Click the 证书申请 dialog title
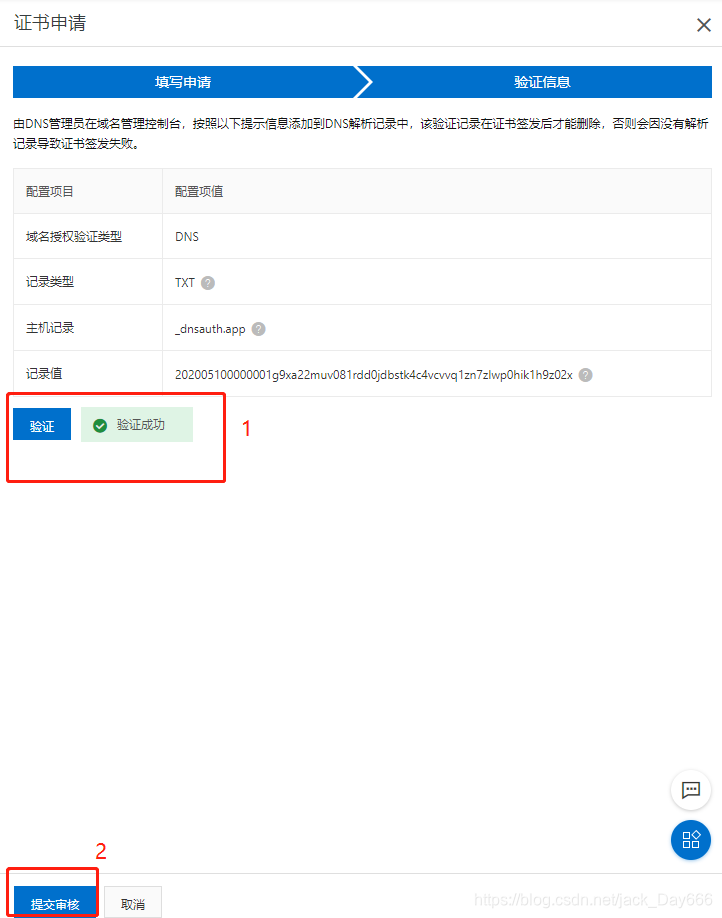Viewport: 722px width, 918px height. tap(50, 23)
